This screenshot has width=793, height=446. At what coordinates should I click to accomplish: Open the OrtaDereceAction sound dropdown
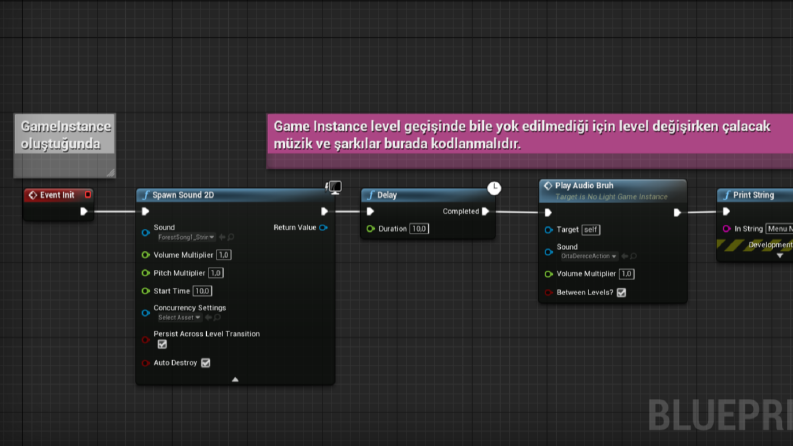pyautogui.click(x=588, y=256)
